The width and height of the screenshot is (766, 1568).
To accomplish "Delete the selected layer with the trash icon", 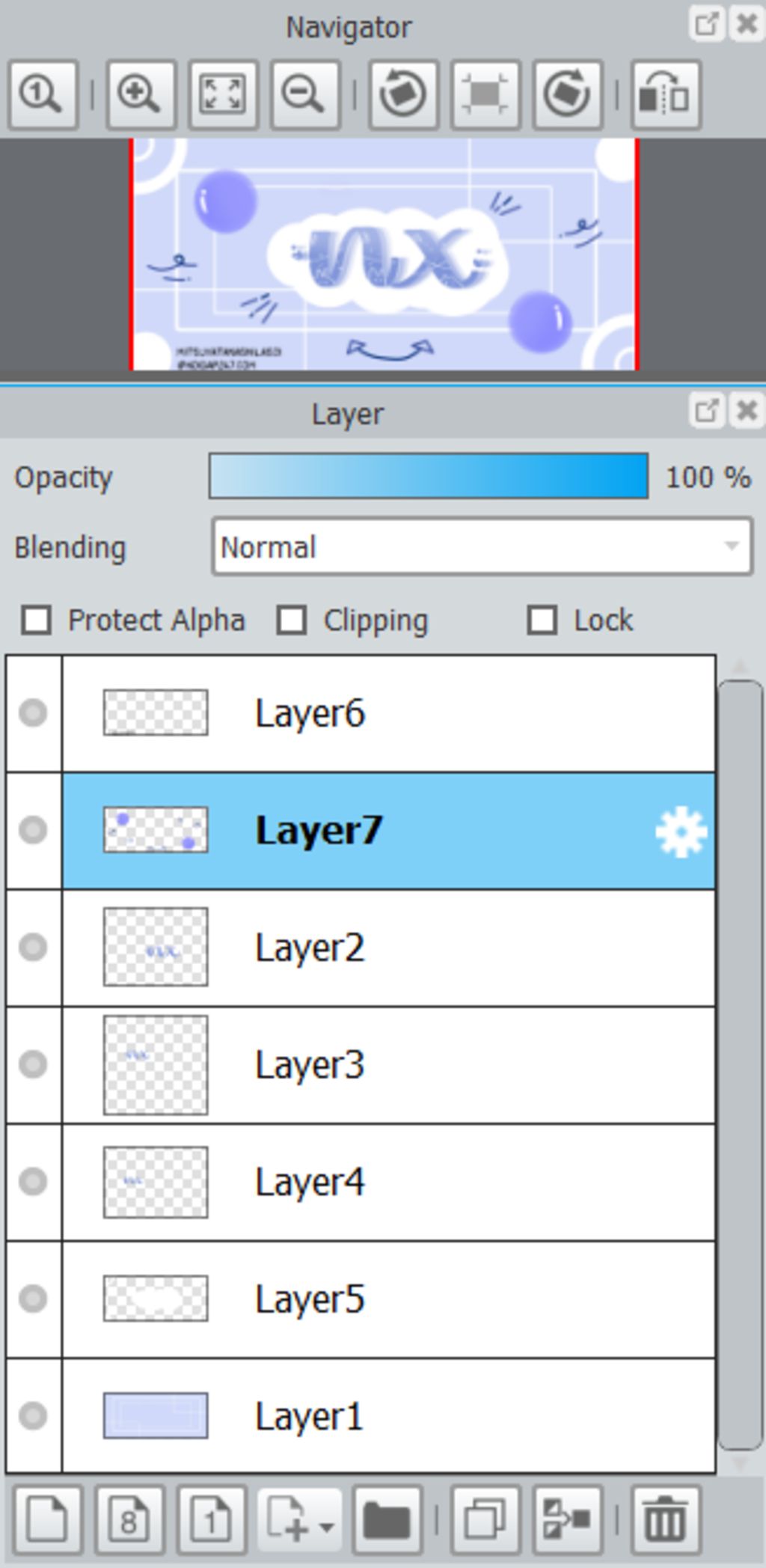I will coord(665,1520).
